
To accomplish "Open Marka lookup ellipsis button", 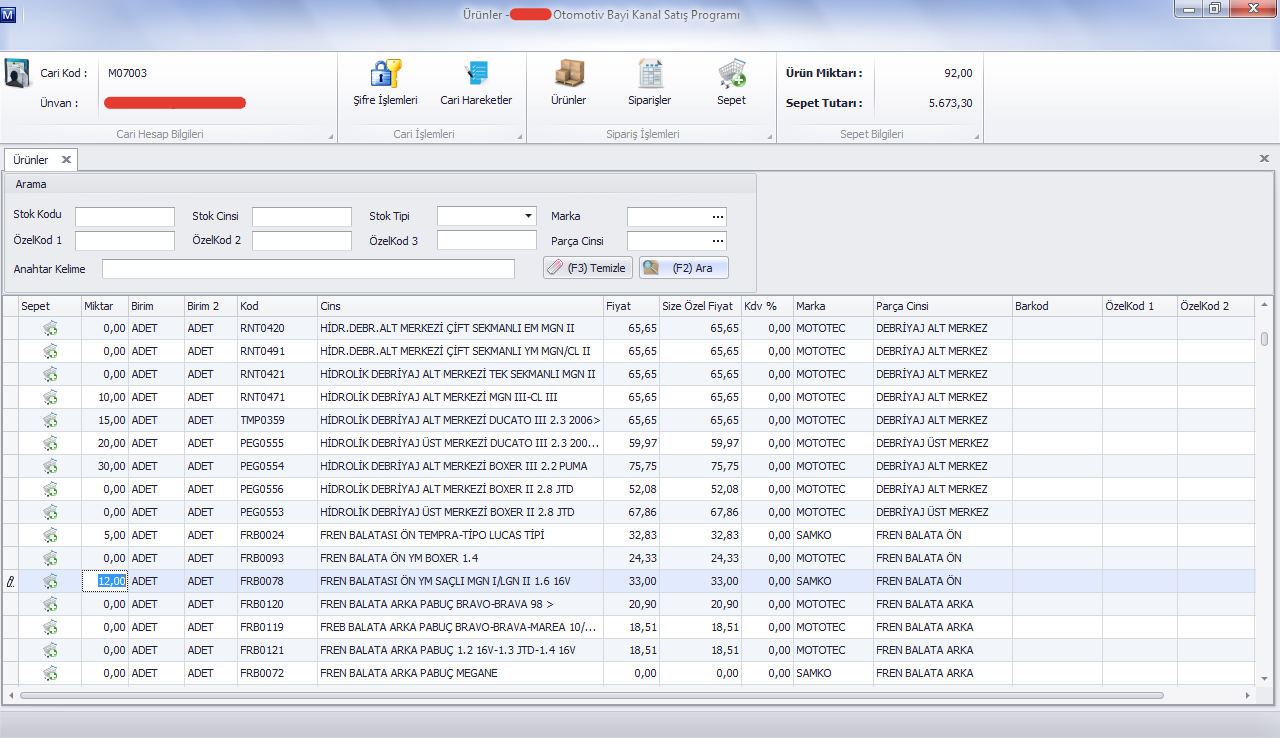I will pos(717,216).
